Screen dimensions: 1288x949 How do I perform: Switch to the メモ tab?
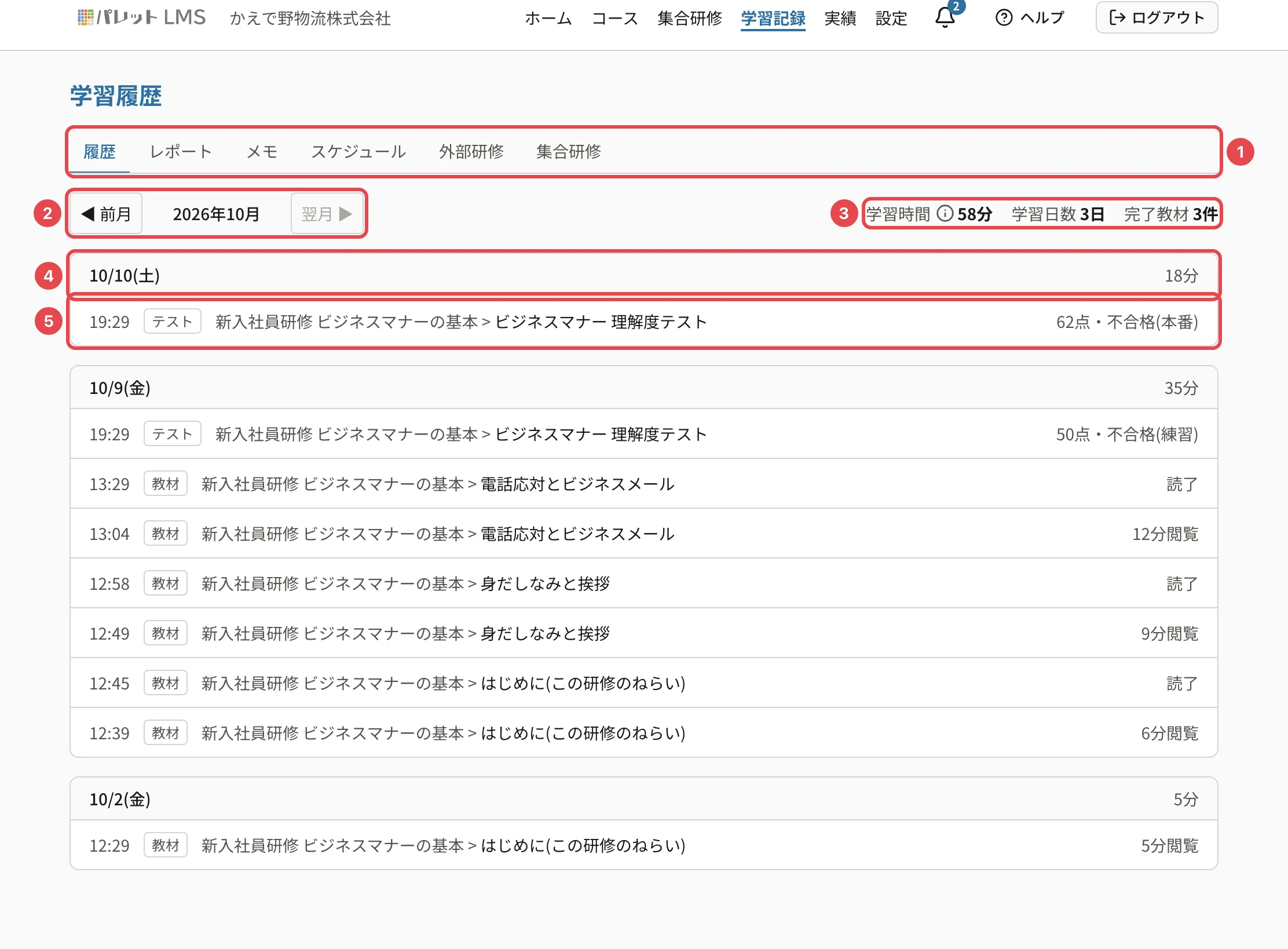click(x=262, y=152)
